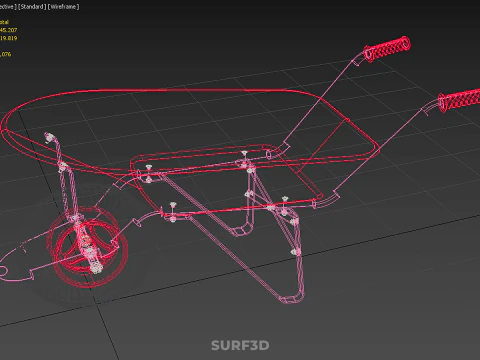This screenshot has width=480, height=360.
Task: Select the fully visible red handle grip
Action: 387,49
